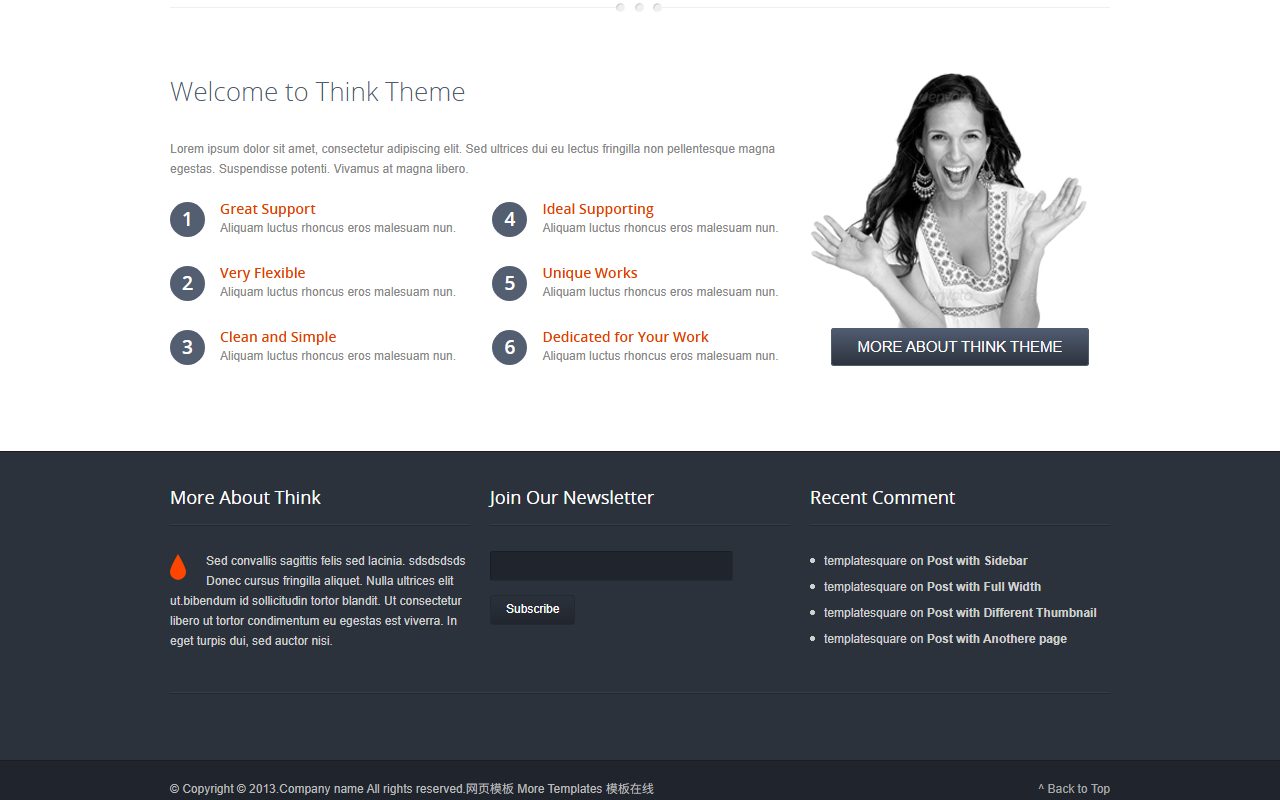Click templatesquare beside Post with Different Thumbnail
The height and width of the screenshot is (800, 1280).
[865, 613]
